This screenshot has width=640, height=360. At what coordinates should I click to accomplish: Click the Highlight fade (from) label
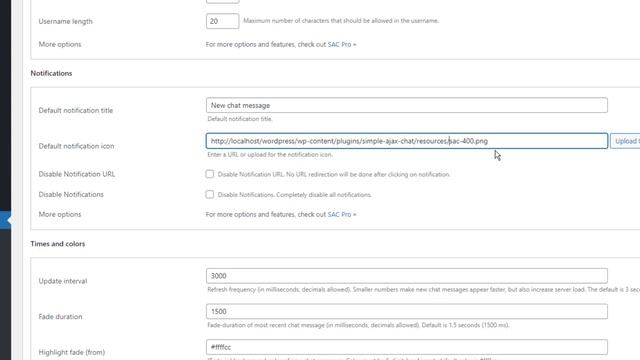click(x=72, y=352)
